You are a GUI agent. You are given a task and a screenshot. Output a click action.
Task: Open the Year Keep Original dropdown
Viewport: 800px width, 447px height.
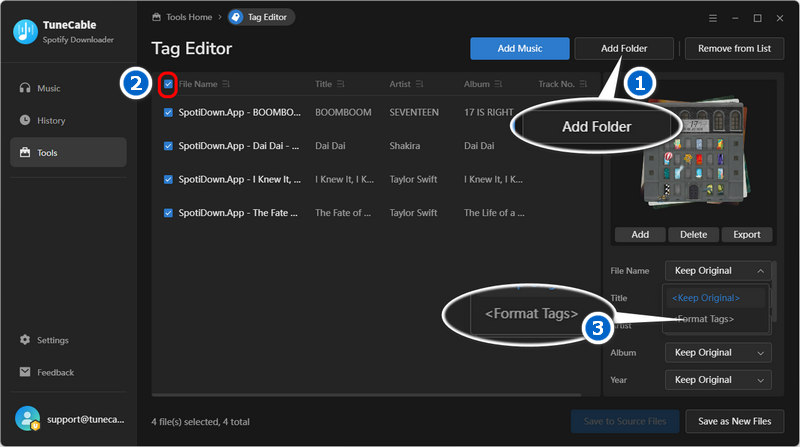pos(718,380)
